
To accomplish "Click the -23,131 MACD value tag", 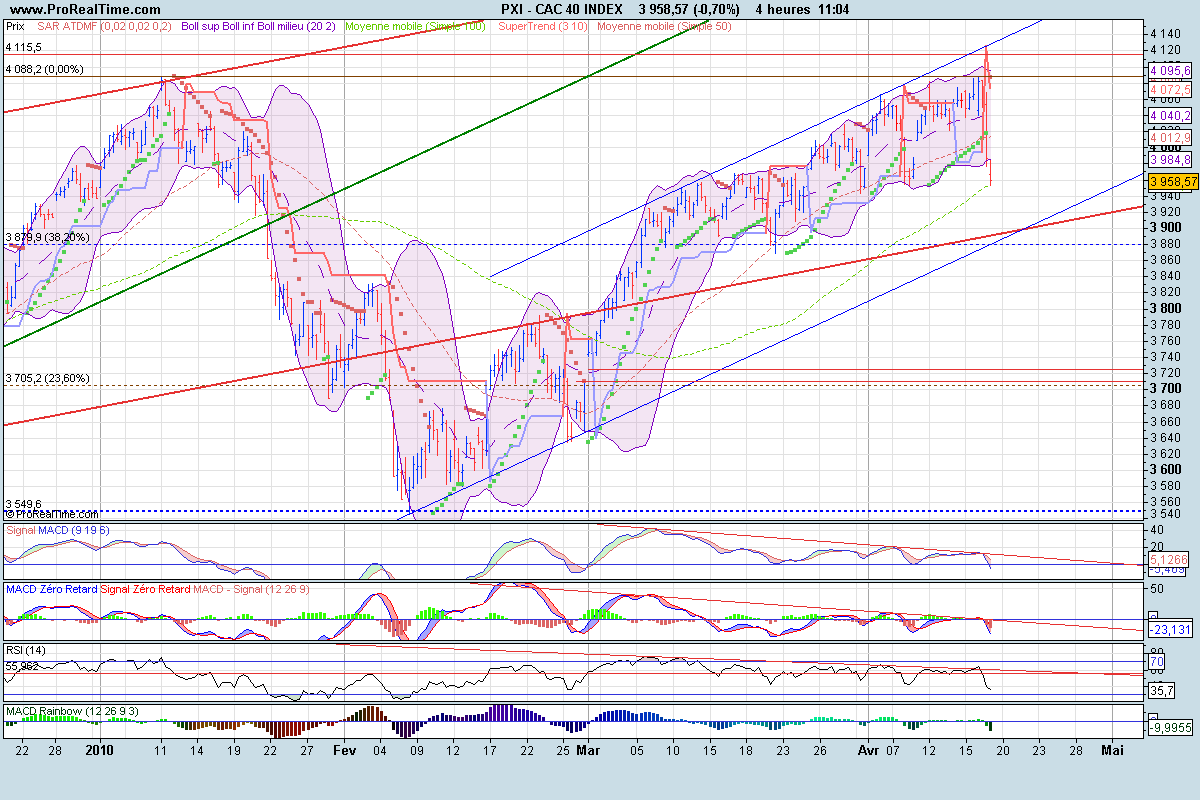I will click(1170, 630).
